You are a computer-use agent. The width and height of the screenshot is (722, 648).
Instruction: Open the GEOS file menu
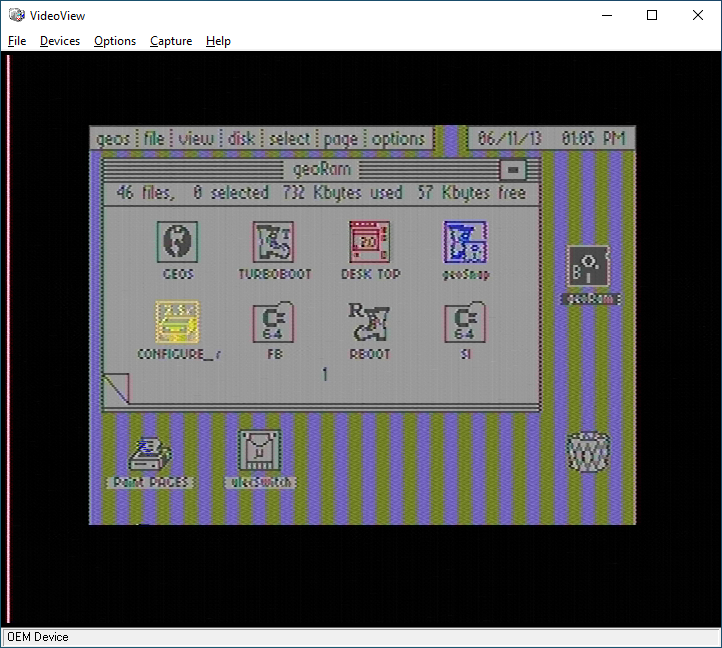(x=154, y=139)
